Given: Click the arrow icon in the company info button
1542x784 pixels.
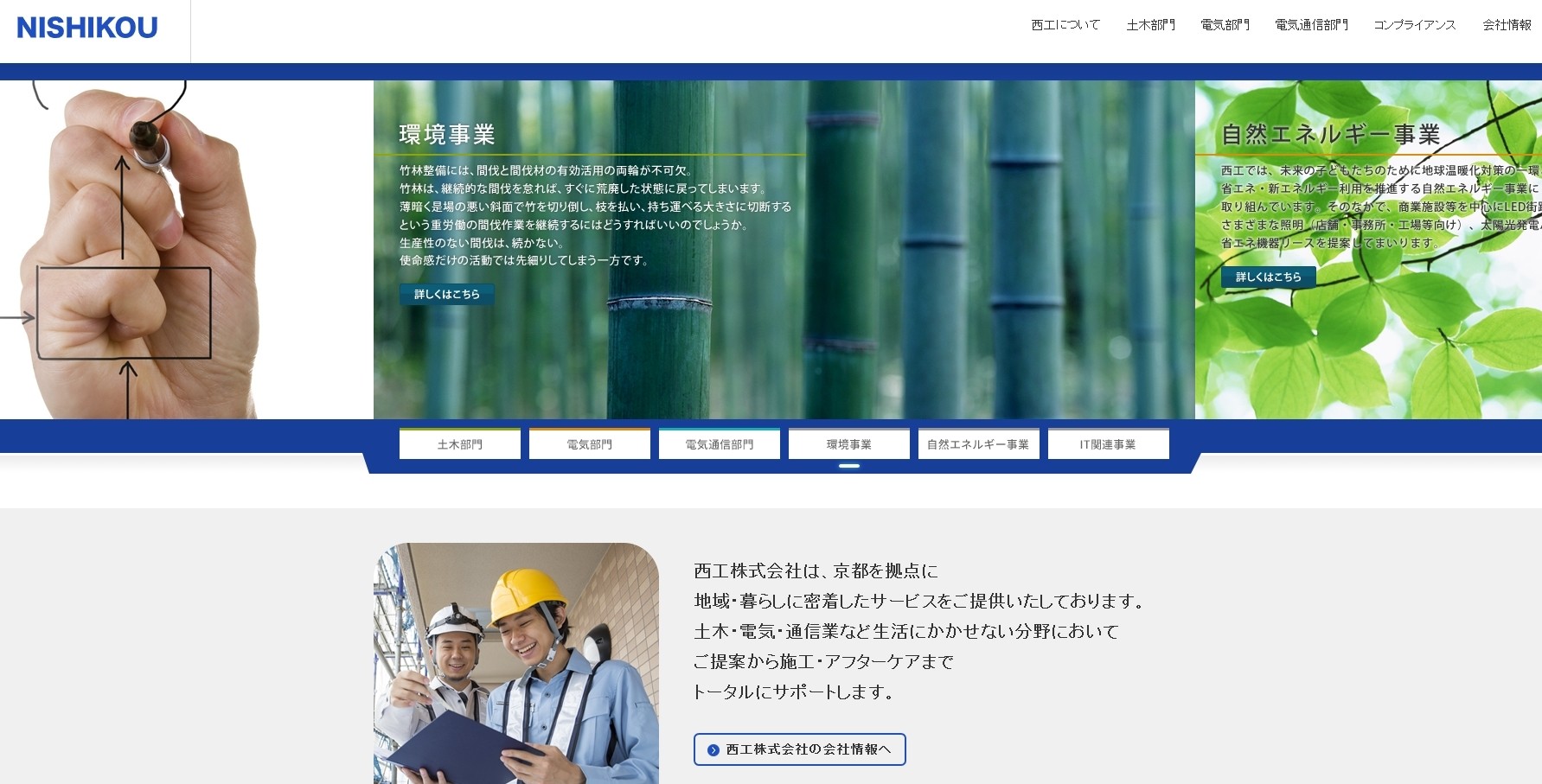Looking at the screenshot, I should click(x=713, y=750).
